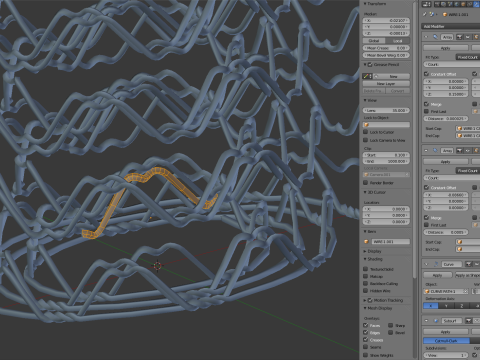The height and width of the screenshot is (360, 480).
Task: Click the second Array modifier's type icon
Action: click(435, 151)
